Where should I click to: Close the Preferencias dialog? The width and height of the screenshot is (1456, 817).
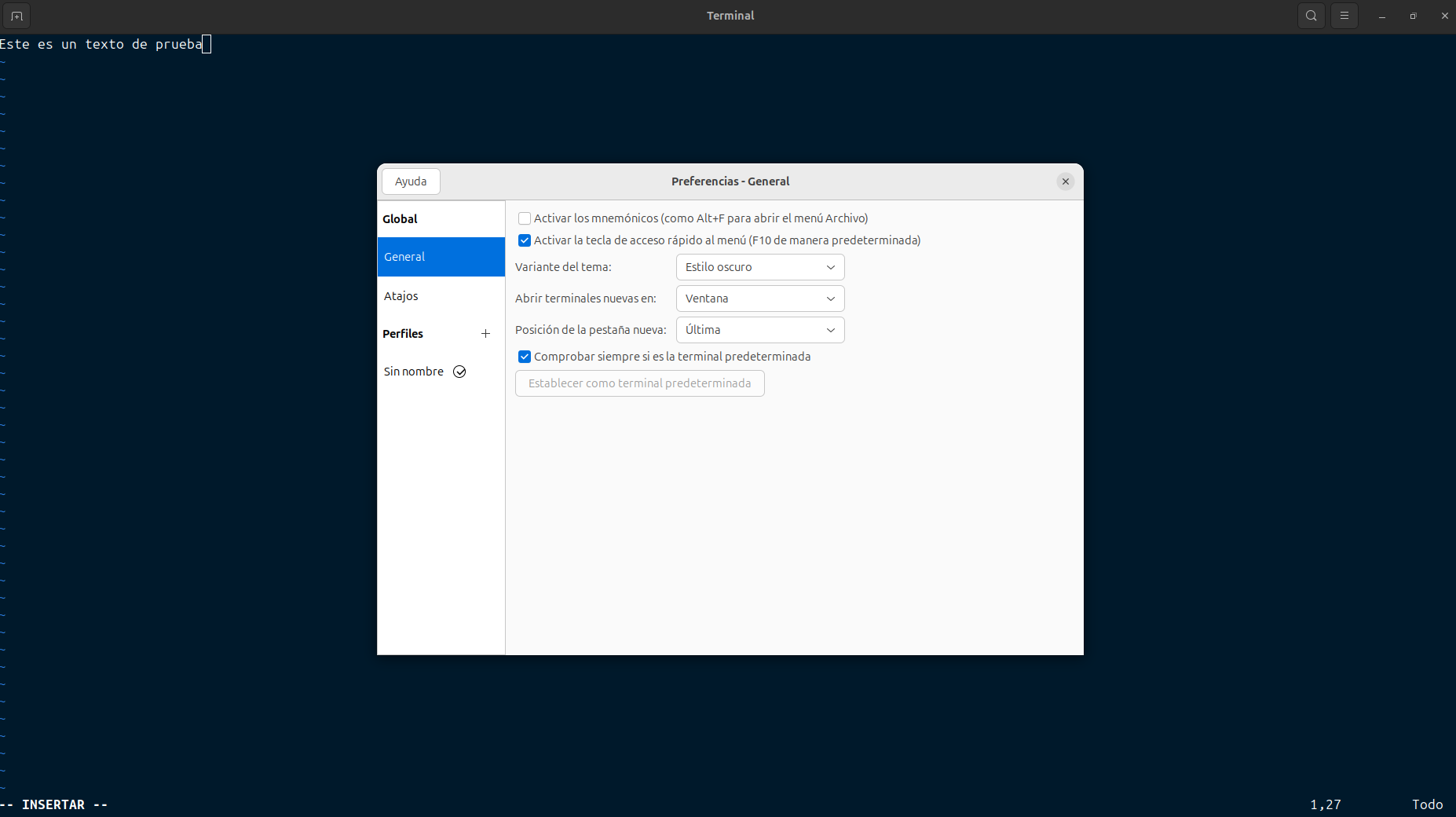tap(1065, 181)
